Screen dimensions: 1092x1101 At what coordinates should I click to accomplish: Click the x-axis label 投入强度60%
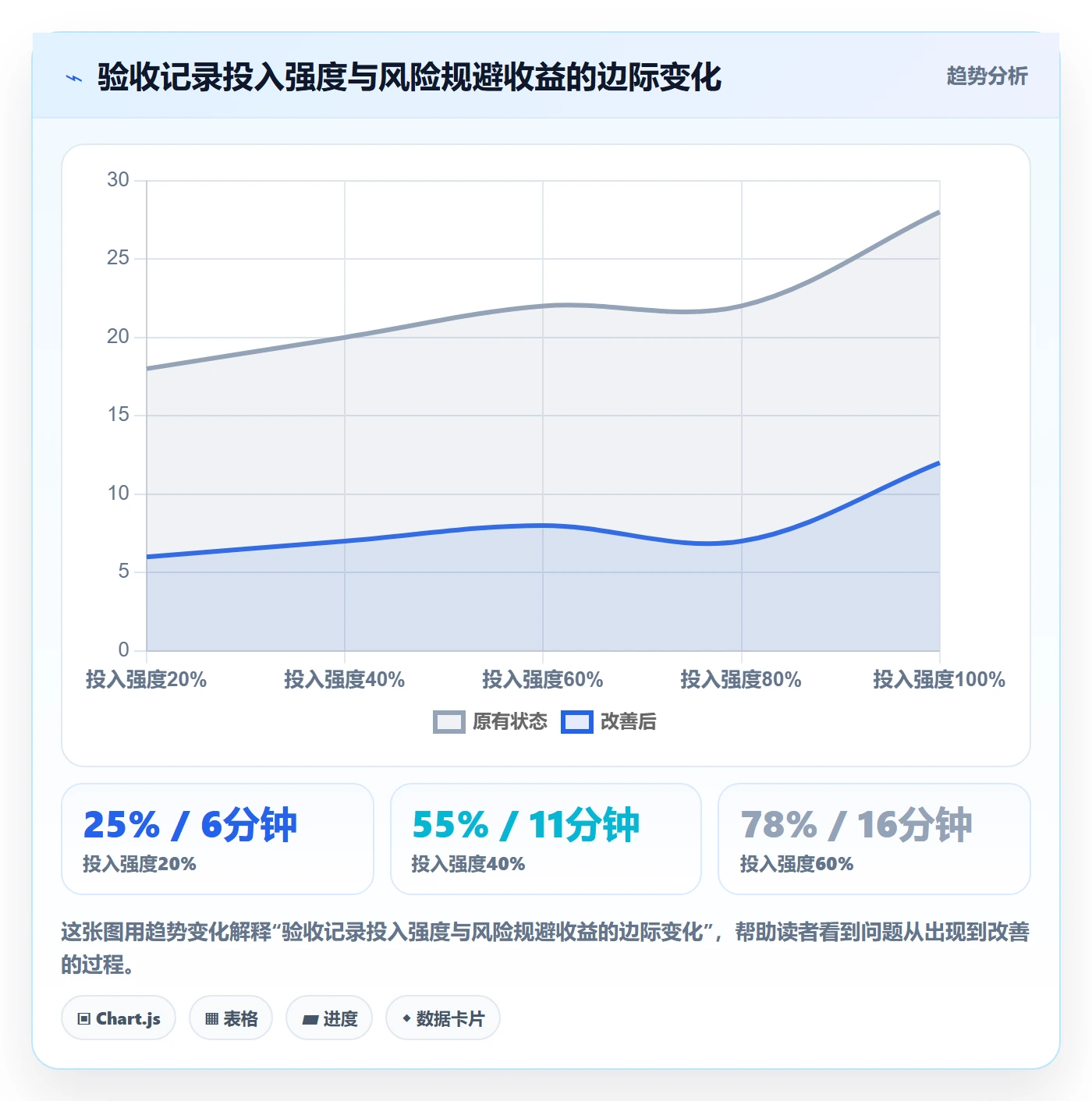[x=543, y=680]
